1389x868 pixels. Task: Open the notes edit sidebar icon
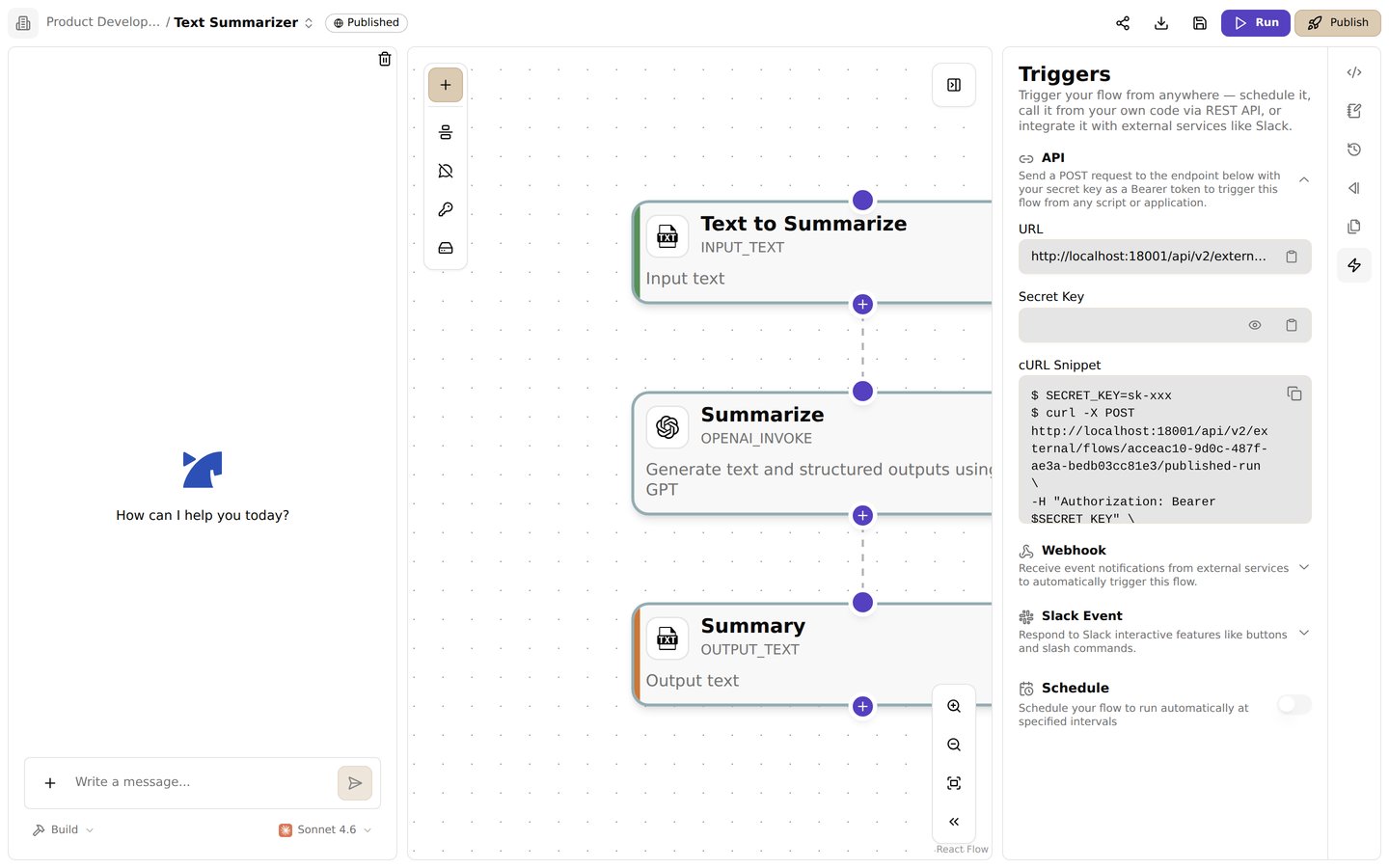click(x=1354, y=111)
